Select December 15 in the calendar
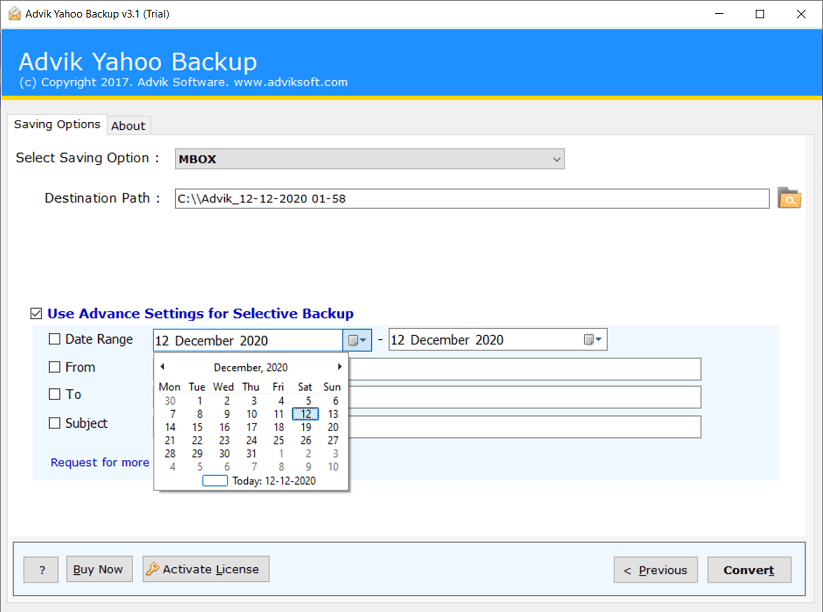Viewport: 823px width, 612px height. click(197, 427)
